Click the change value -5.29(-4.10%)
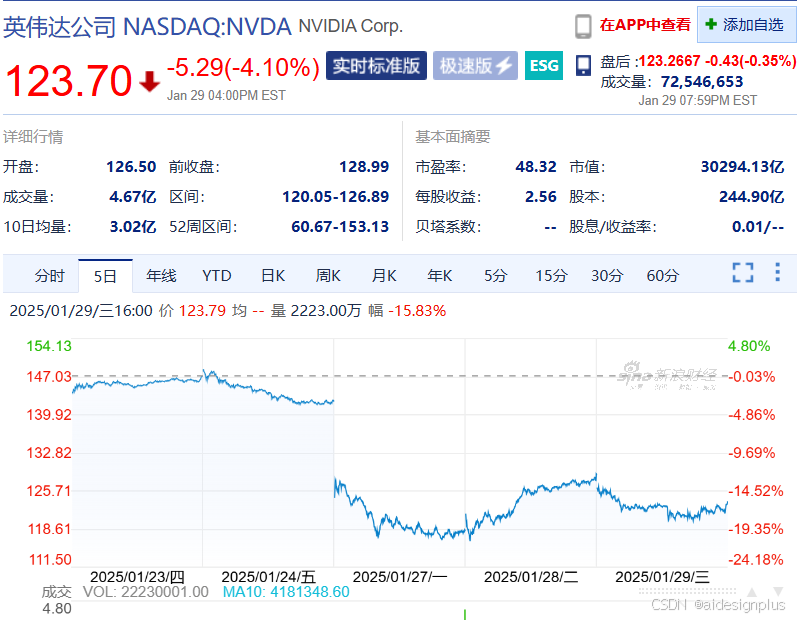 coord(243,67)
